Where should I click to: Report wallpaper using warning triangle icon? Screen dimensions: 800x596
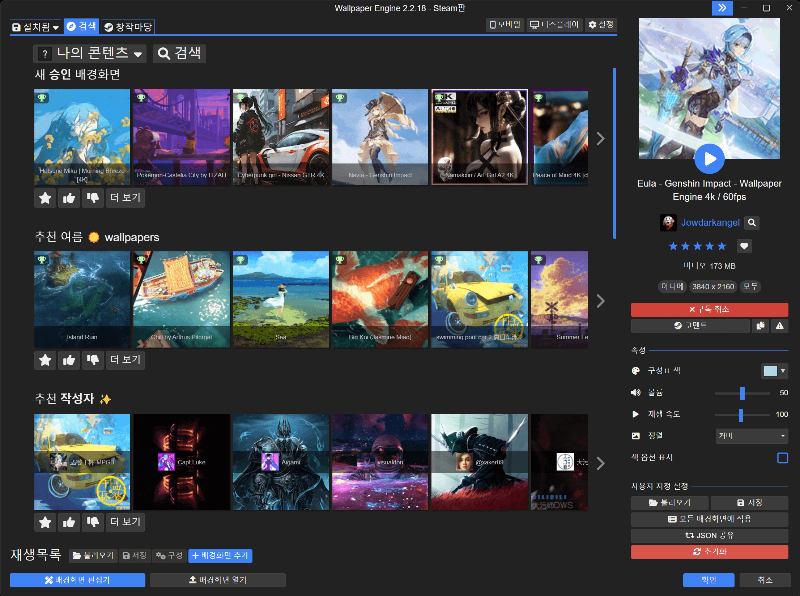coord(780,326)
